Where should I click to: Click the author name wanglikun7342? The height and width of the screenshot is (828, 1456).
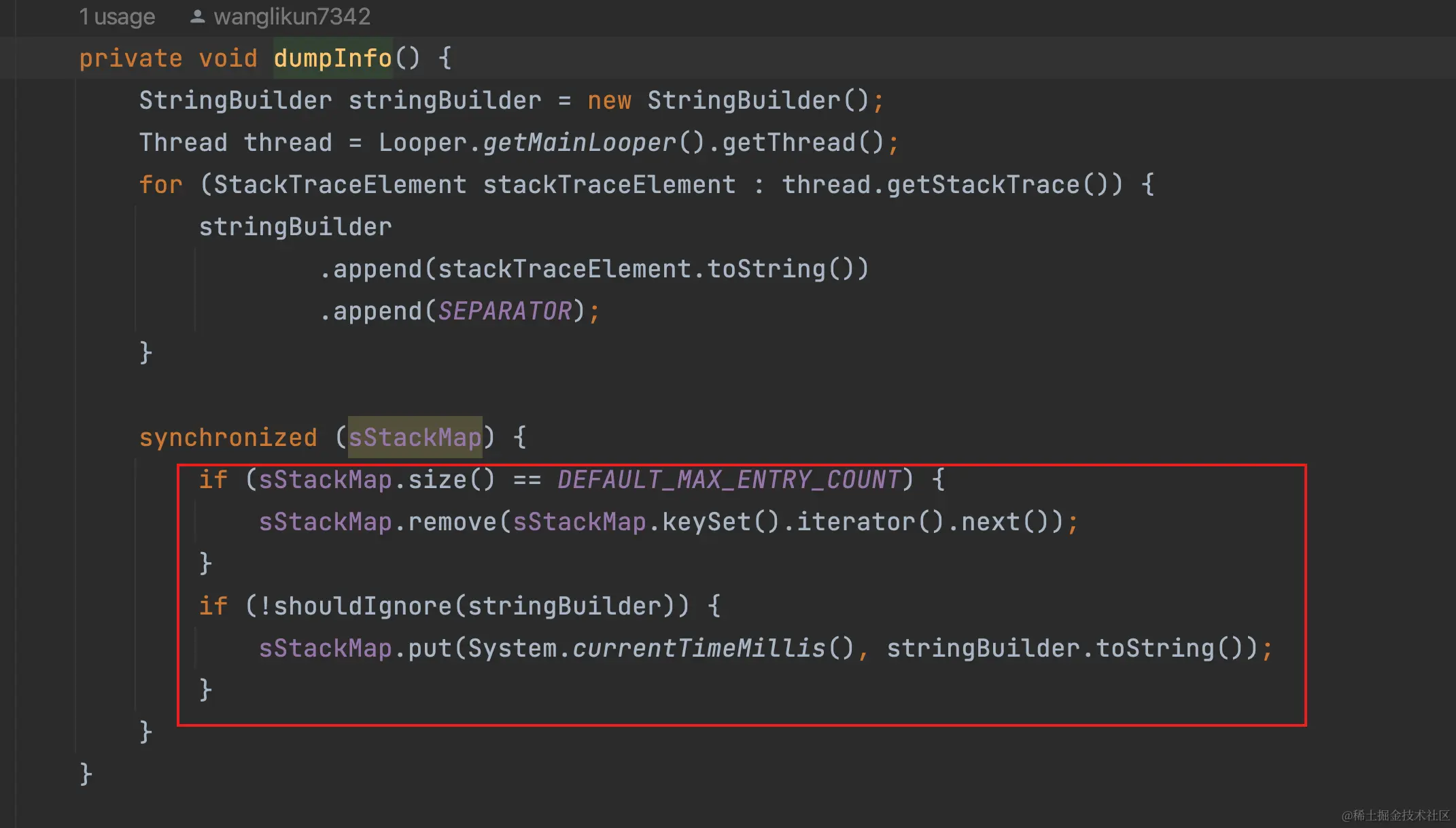click(292, 16)
